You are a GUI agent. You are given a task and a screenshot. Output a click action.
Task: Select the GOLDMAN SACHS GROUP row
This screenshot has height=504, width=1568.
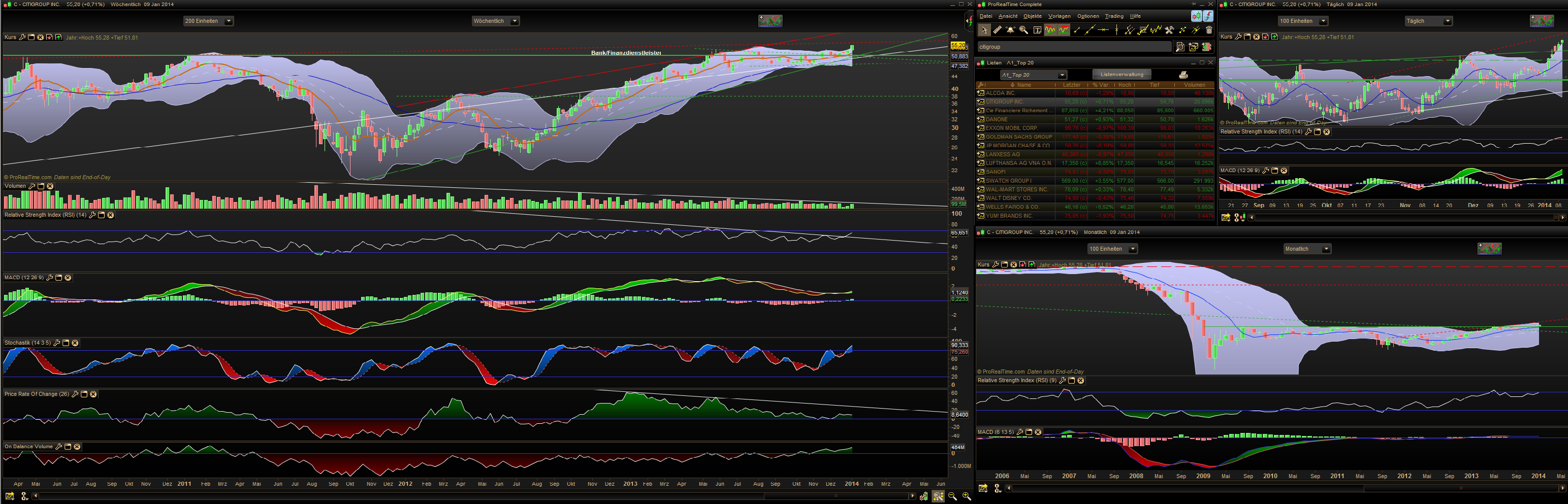coord(1095,137)
